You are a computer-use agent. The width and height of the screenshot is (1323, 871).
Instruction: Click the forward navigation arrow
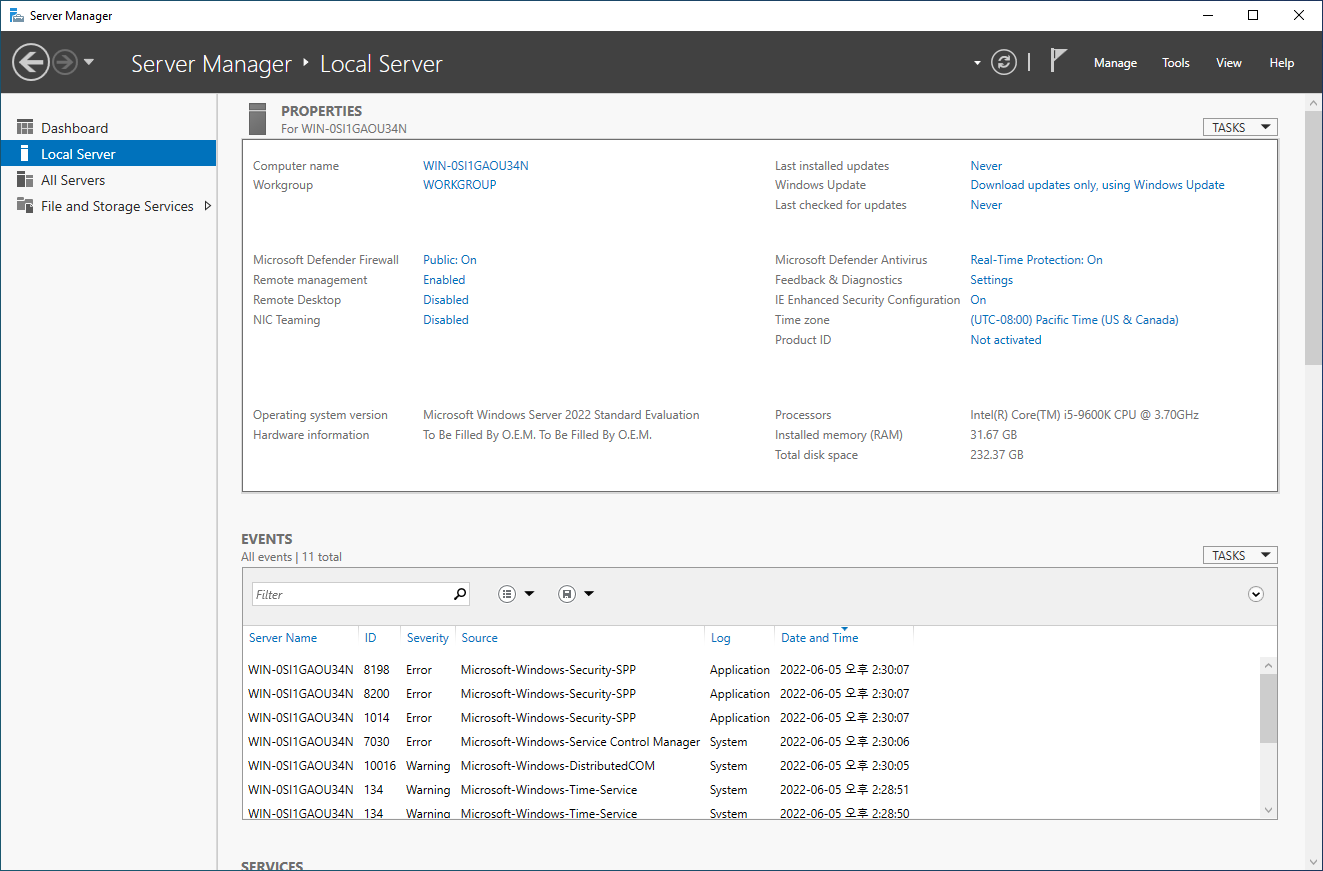[65, 63]
